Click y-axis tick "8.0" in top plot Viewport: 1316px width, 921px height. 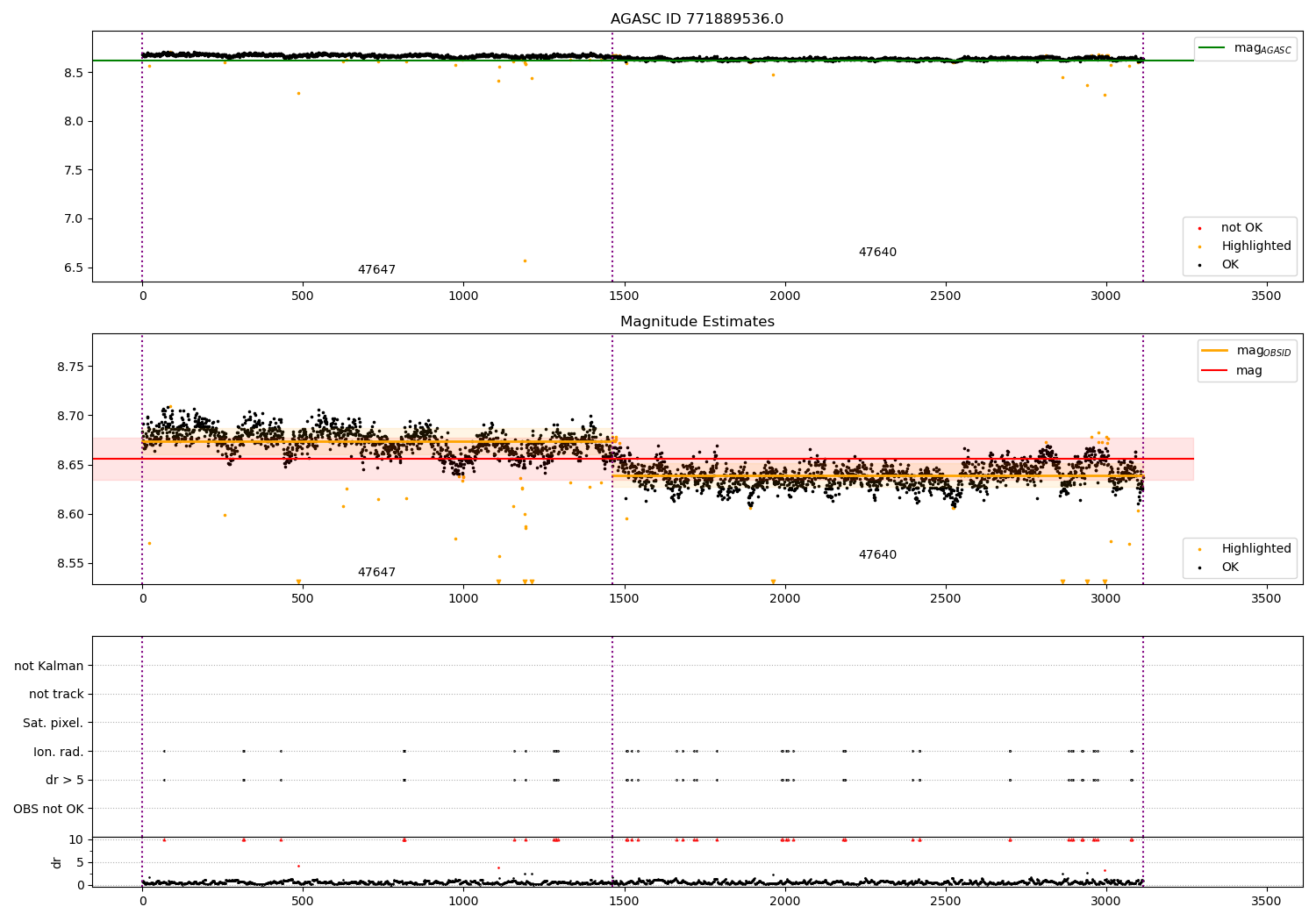(74, 121)
